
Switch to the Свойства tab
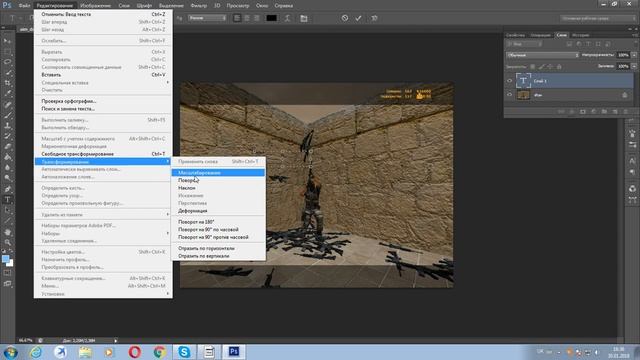click(515, 35)
